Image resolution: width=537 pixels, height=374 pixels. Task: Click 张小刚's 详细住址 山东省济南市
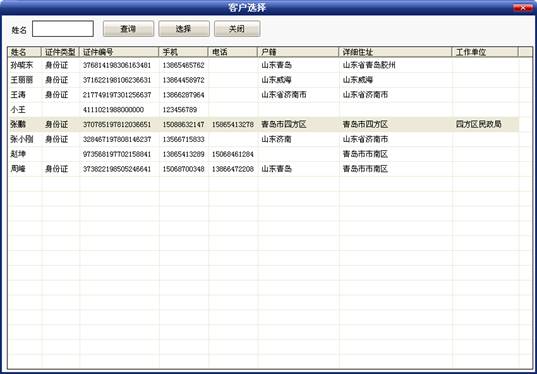[365, 139]
